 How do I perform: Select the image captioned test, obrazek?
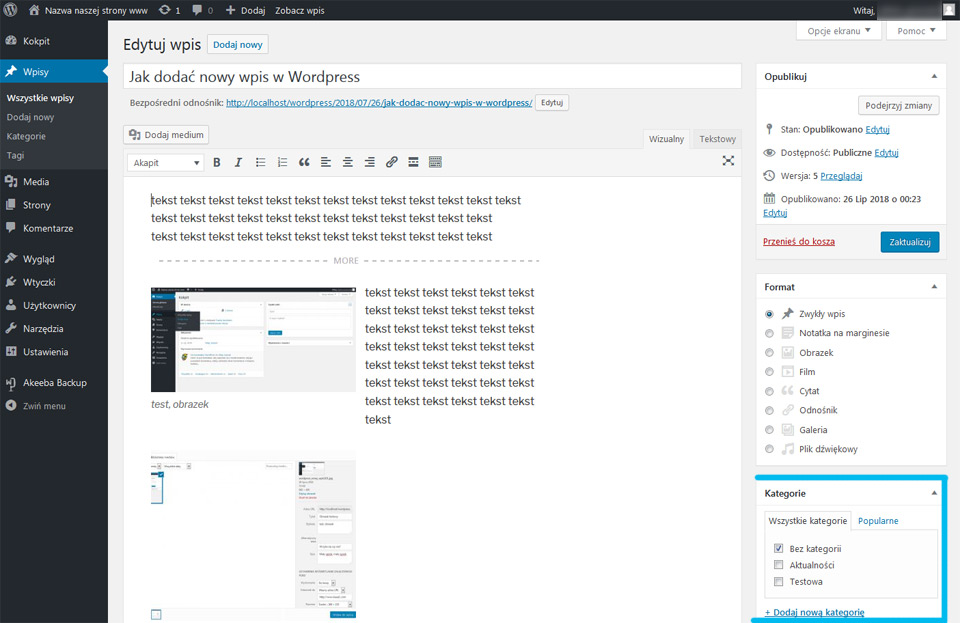click(253, 339)
